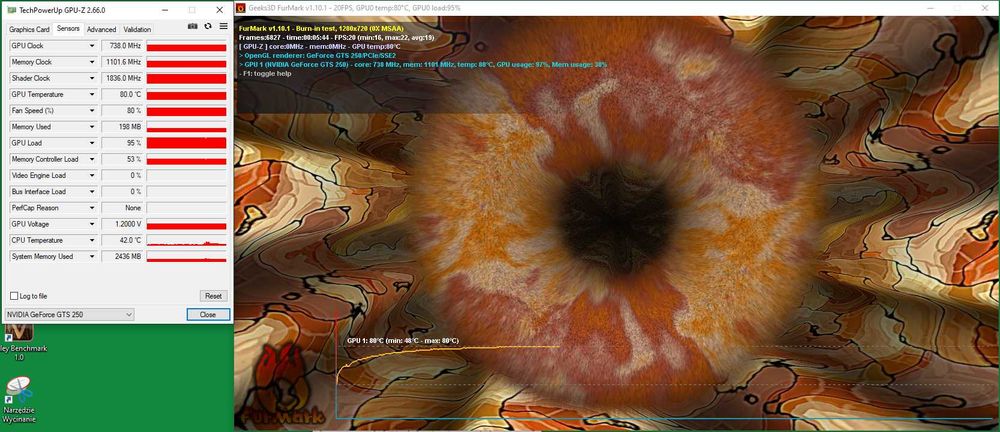Open the Valley Benchmark 1.0 desktop shortcut
The image size is (1000, 432).
(x=19, y=342)
